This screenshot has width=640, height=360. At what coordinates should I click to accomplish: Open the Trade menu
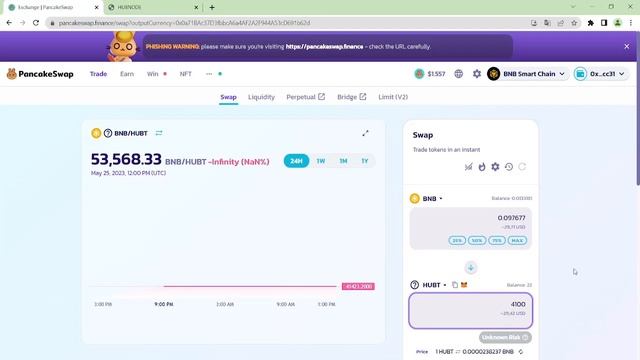(x=98, y=74)
